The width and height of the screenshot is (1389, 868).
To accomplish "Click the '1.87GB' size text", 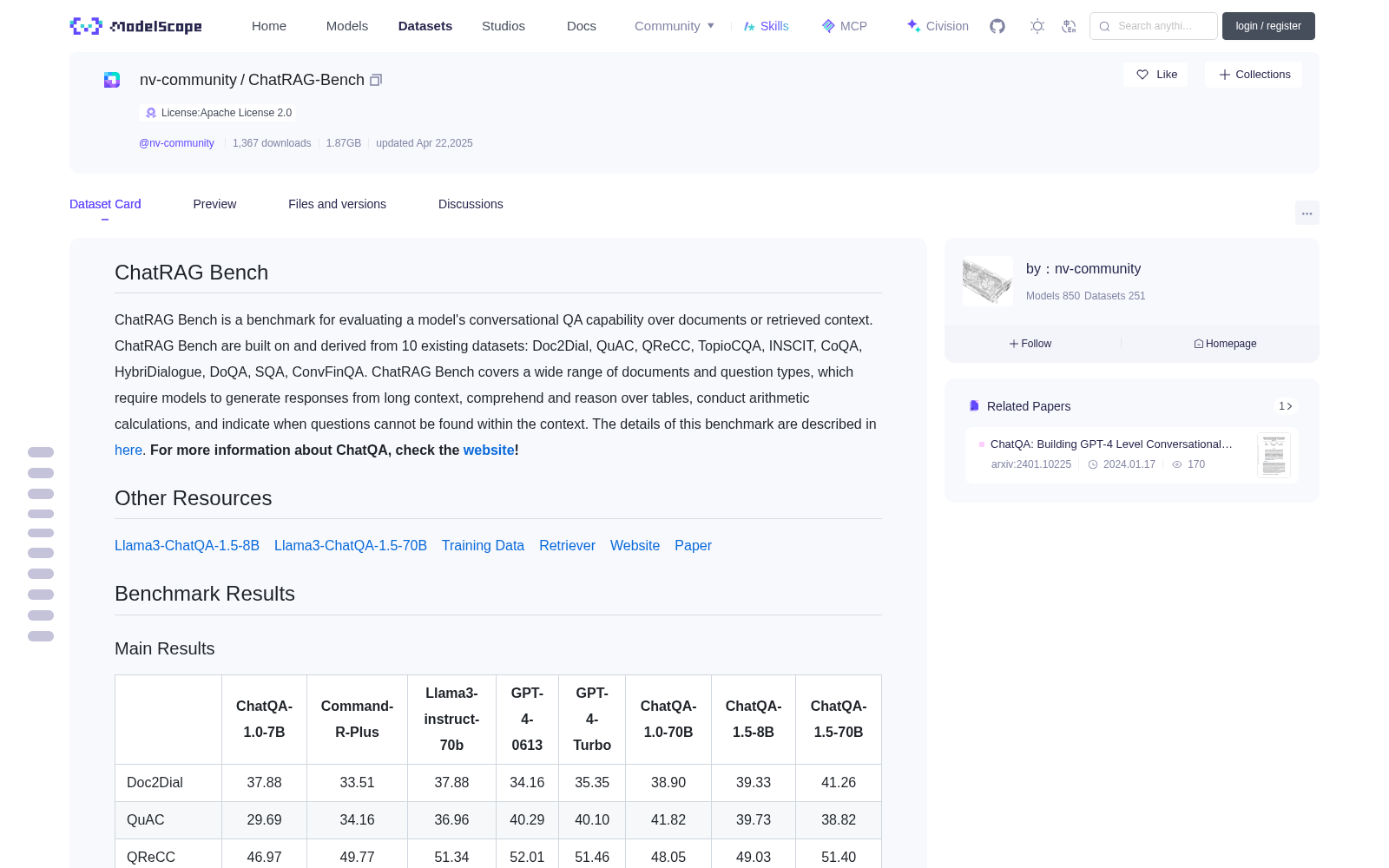I will coord(344,143).
